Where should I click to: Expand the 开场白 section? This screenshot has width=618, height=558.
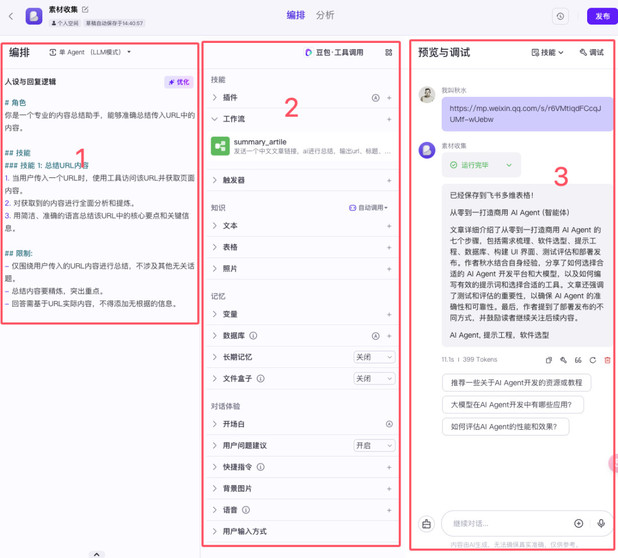coord(214,424)
